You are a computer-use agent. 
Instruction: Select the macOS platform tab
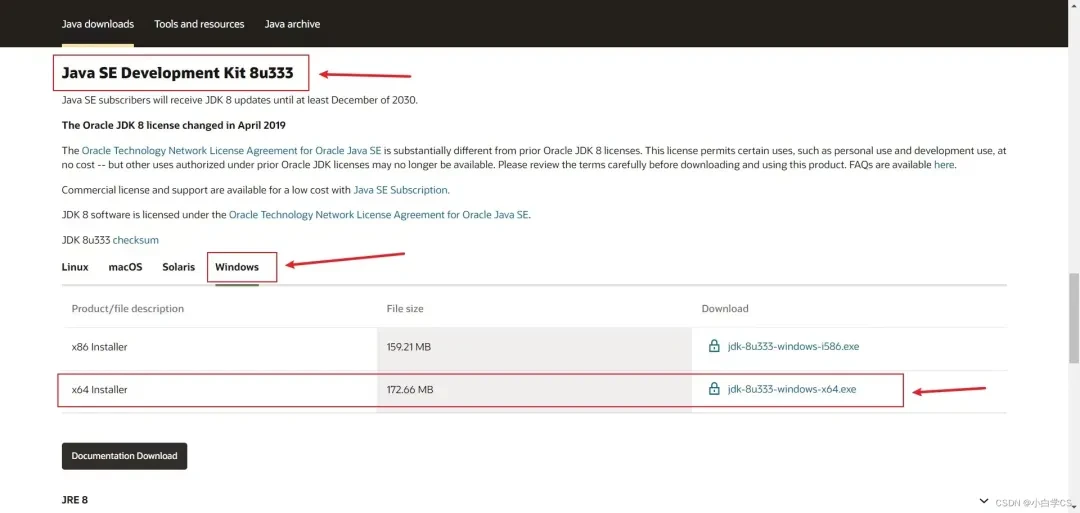point(125,267)
